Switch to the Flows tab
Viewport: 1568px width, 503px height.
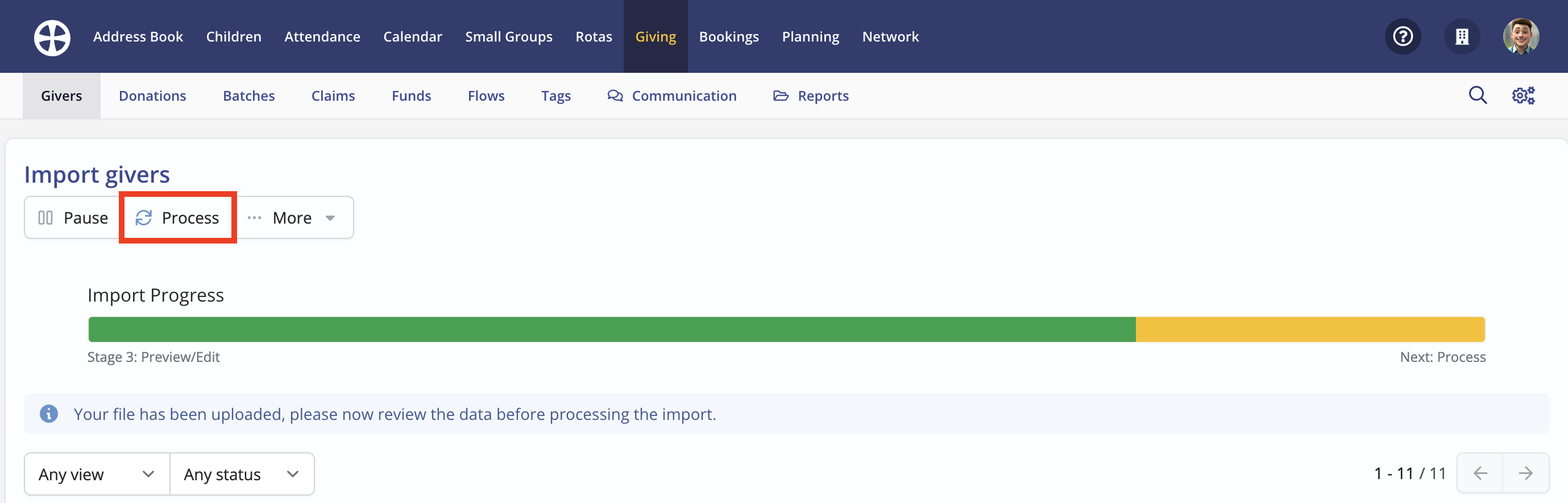[486, 96]
